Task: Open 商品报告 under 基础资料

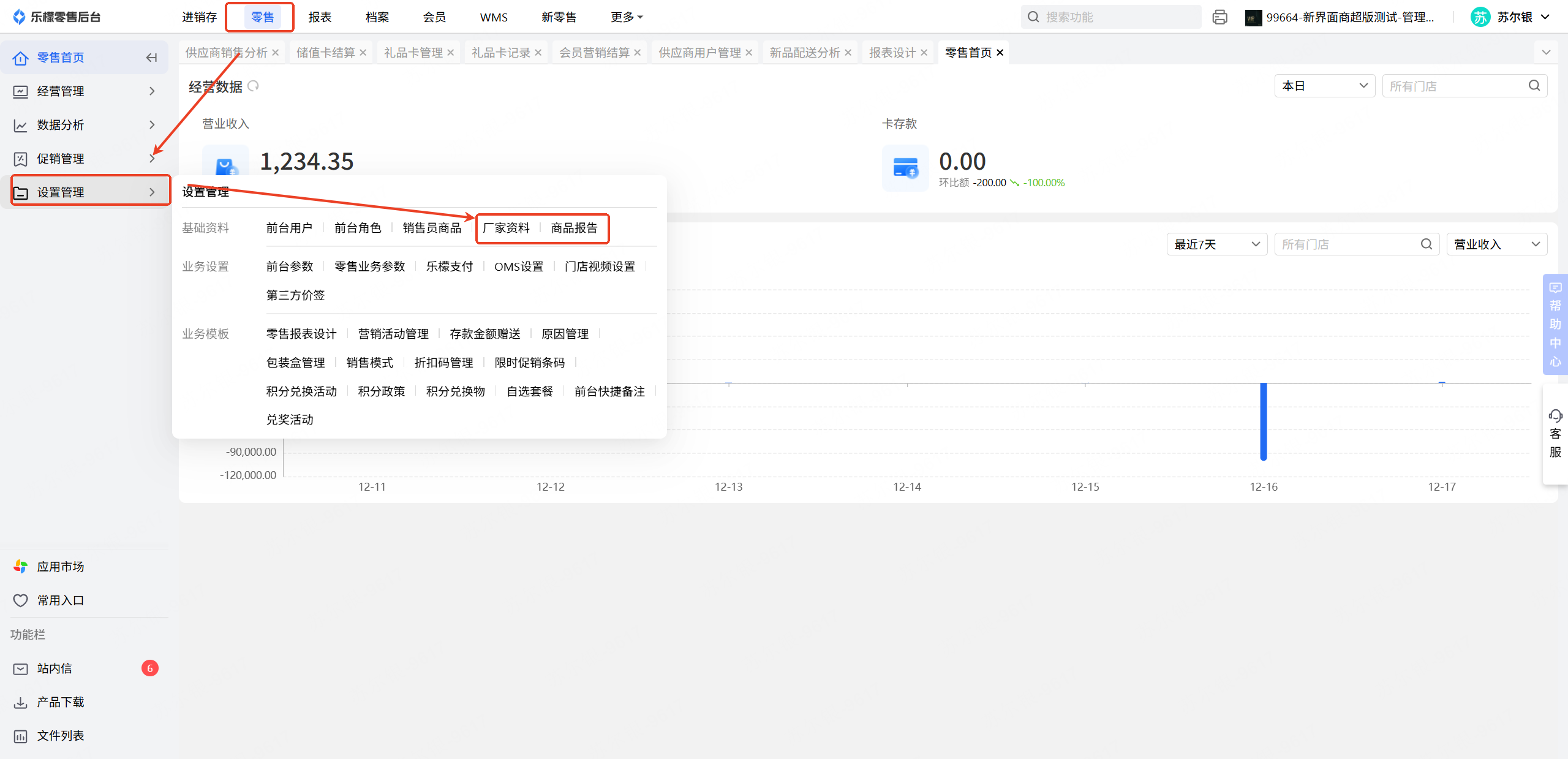Action: [x=574, y=228]
